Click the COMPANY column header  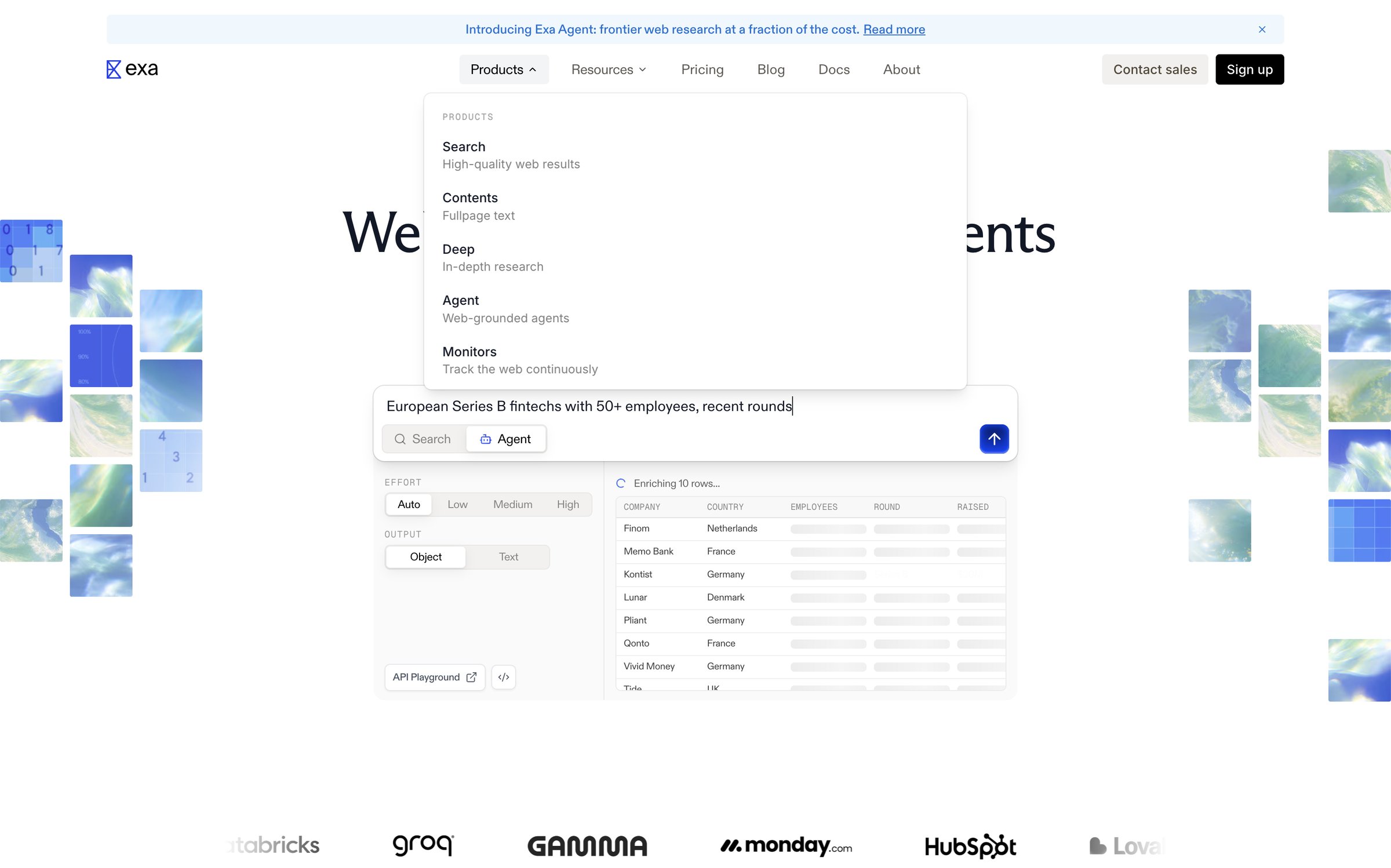coord(642,507)
